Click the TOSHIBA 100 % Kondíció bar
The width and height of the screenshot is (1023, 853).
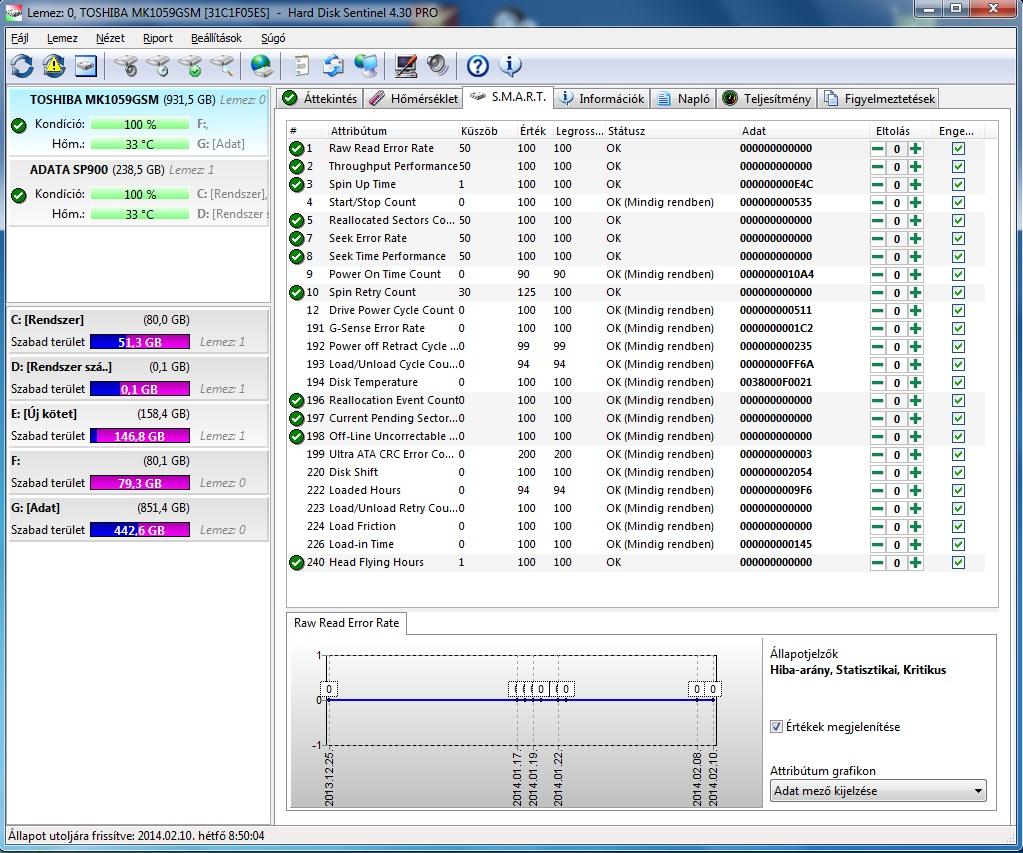(140, 124)
